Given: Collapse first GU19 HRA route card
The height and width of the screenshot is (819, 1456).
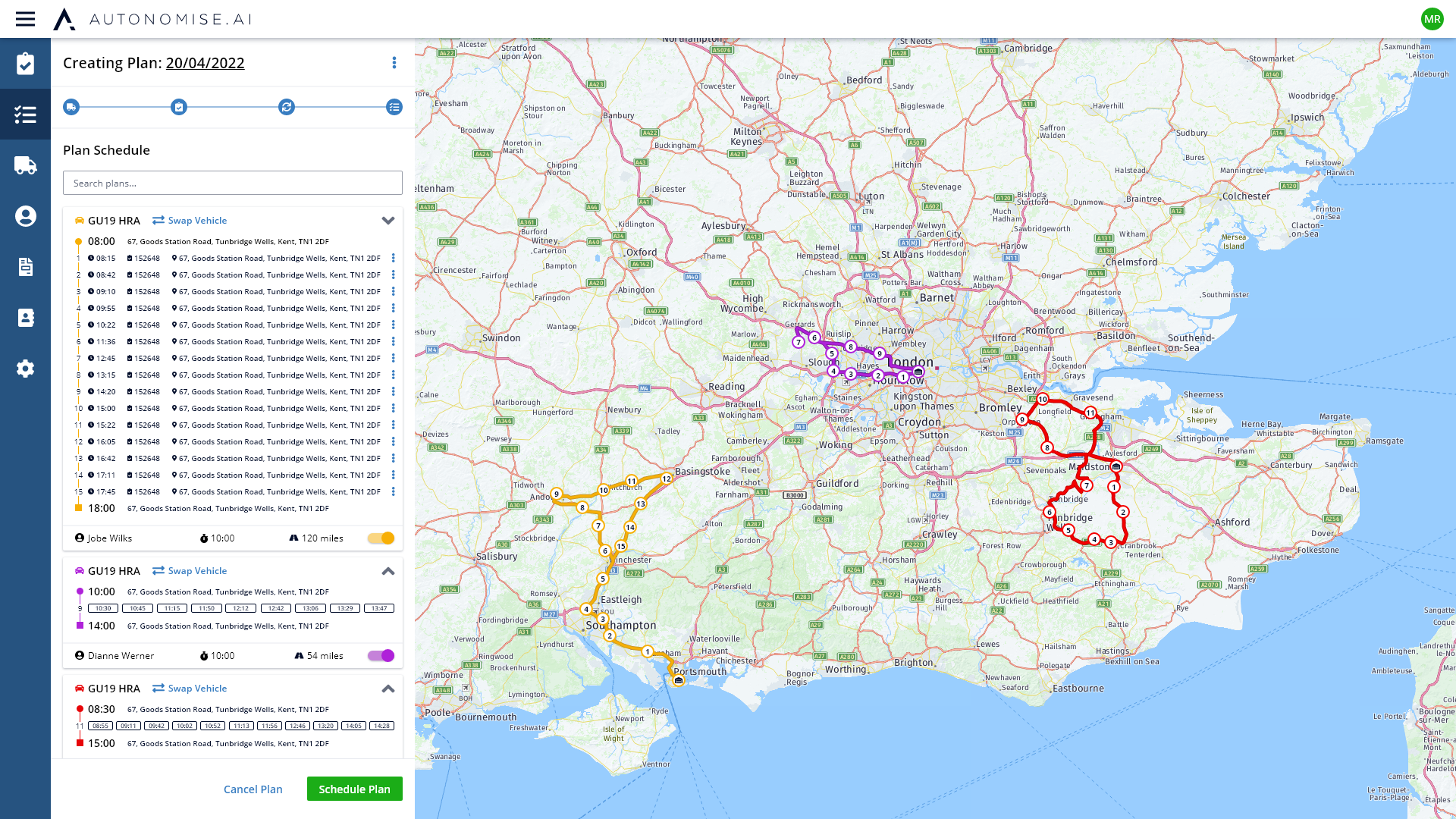Looking at the screenshot, I should pyautogui.click(x=388, y=221).
